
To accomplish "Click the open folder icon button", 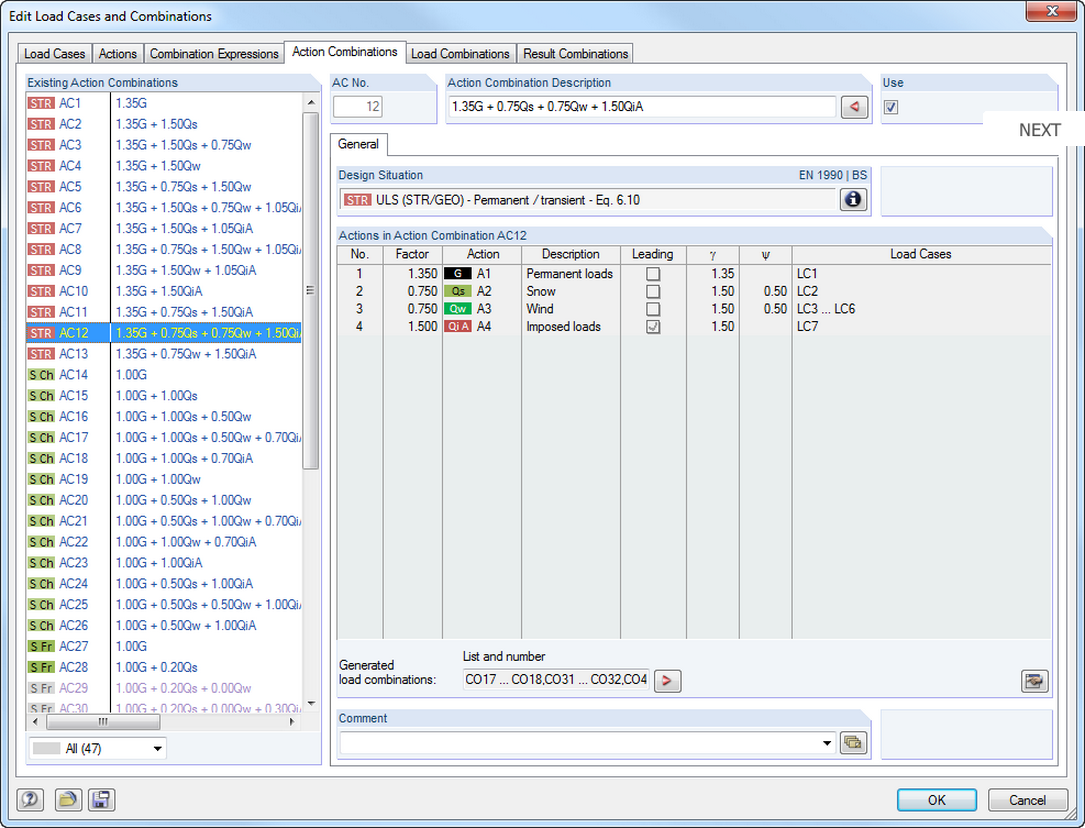I will [68, 800].
